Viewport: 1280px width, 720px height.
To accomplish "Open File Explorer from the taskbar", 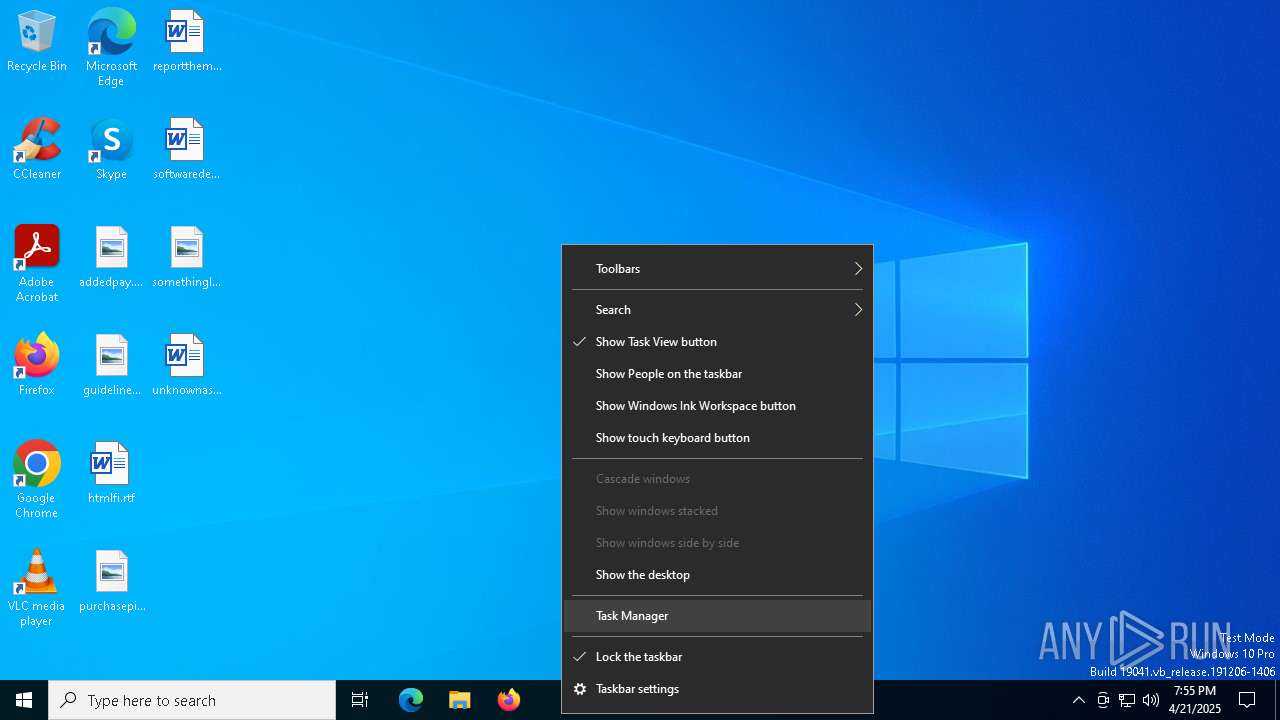I will point(460,700).
